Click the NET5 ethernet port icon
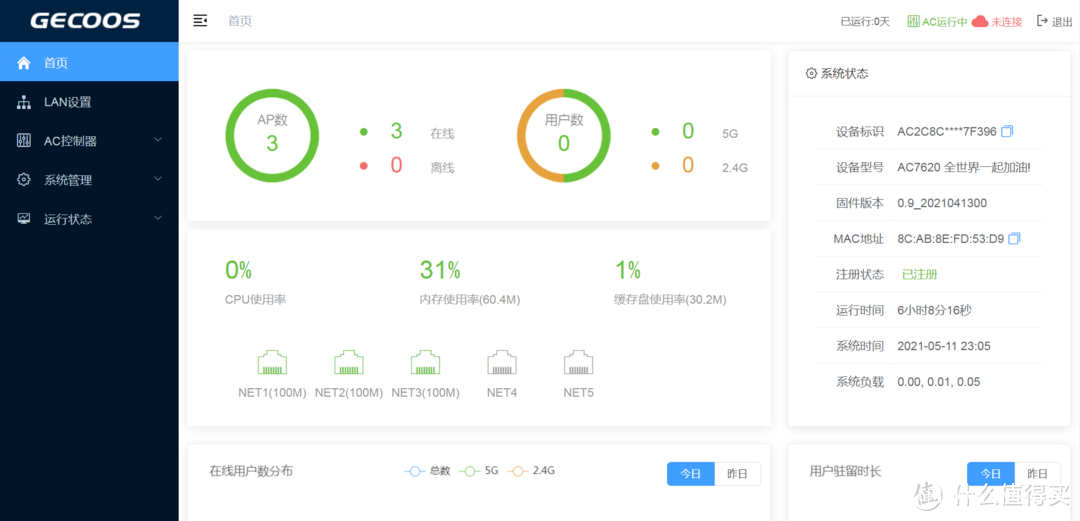 click(x=578, y=362)
